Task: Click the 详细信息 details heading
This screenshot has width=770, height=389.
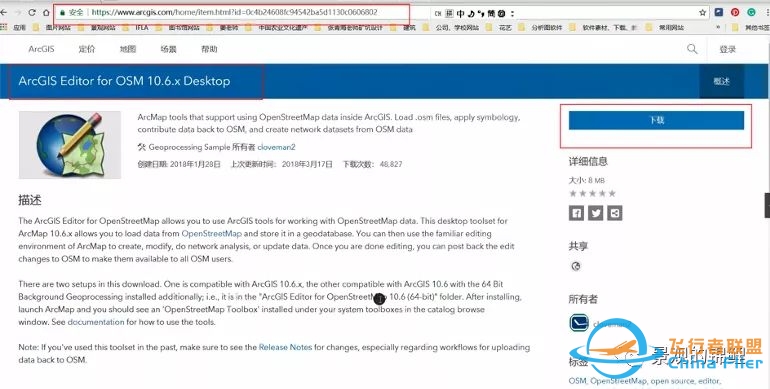Action: point(588,161)
